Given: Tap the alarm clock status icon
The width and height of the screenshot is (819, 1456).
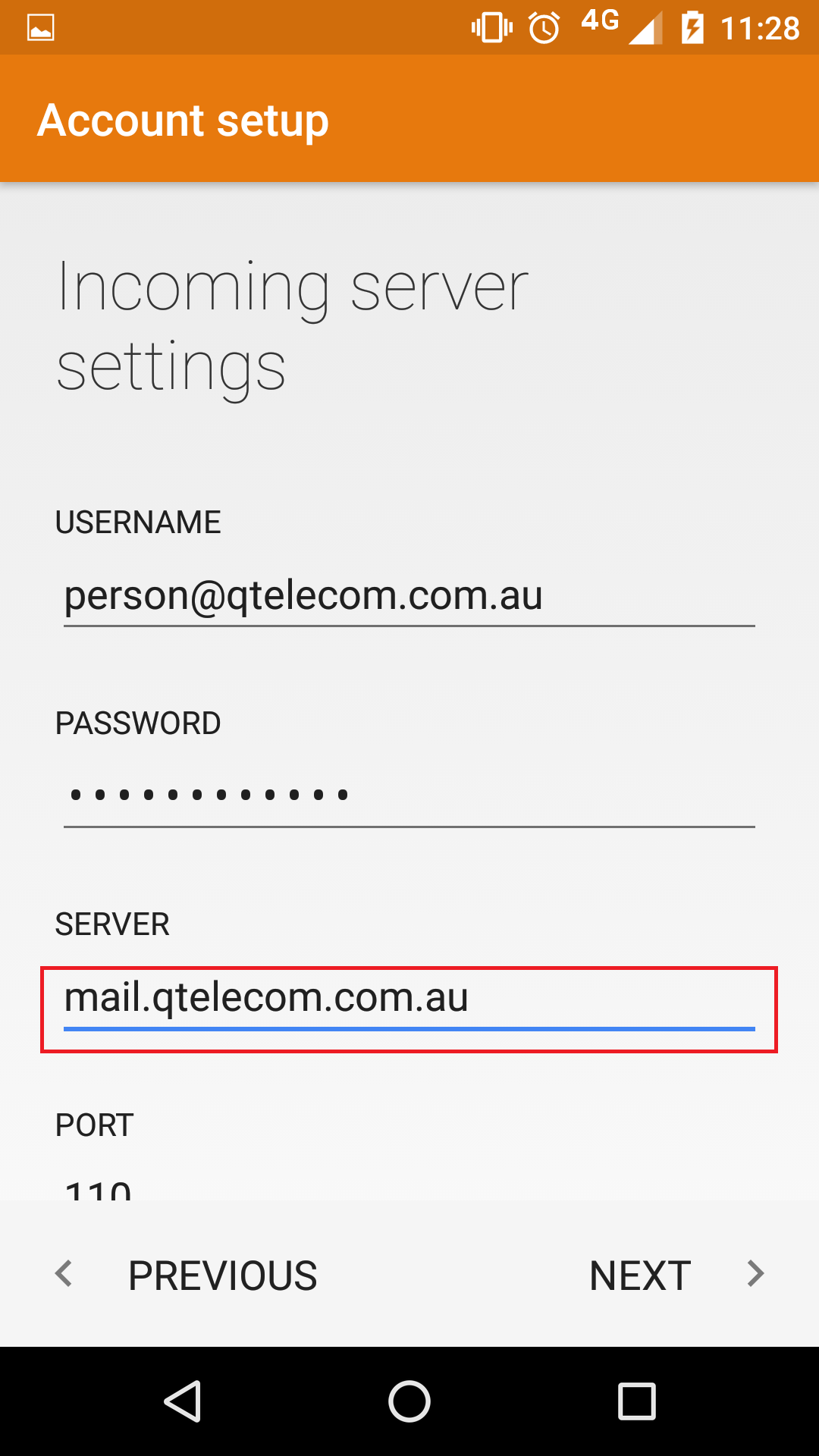Looking at the screenshot, I should (x=544, y=29).
